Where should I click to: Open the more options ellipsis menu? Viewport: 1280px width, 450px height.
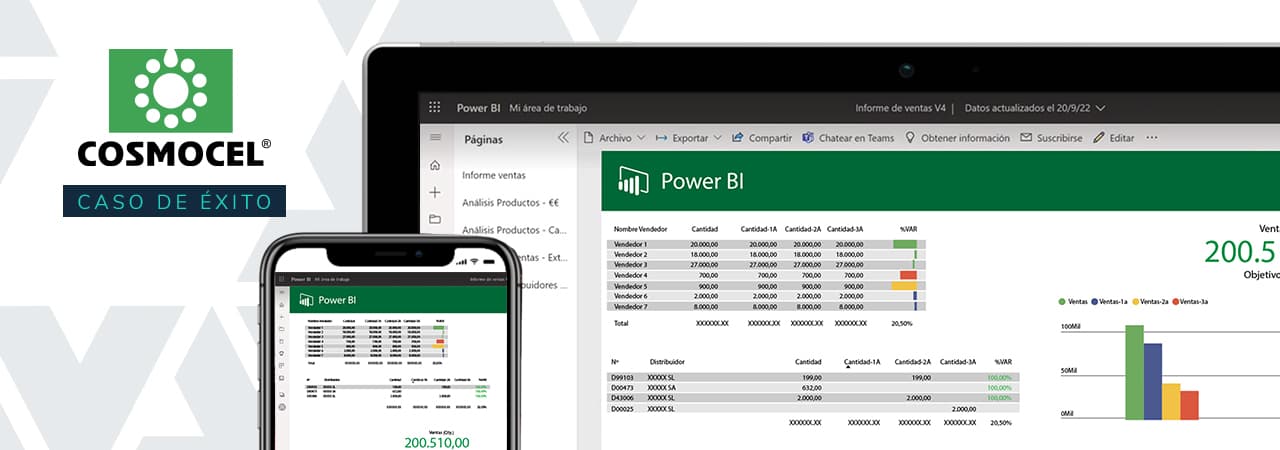(1152, 138)
